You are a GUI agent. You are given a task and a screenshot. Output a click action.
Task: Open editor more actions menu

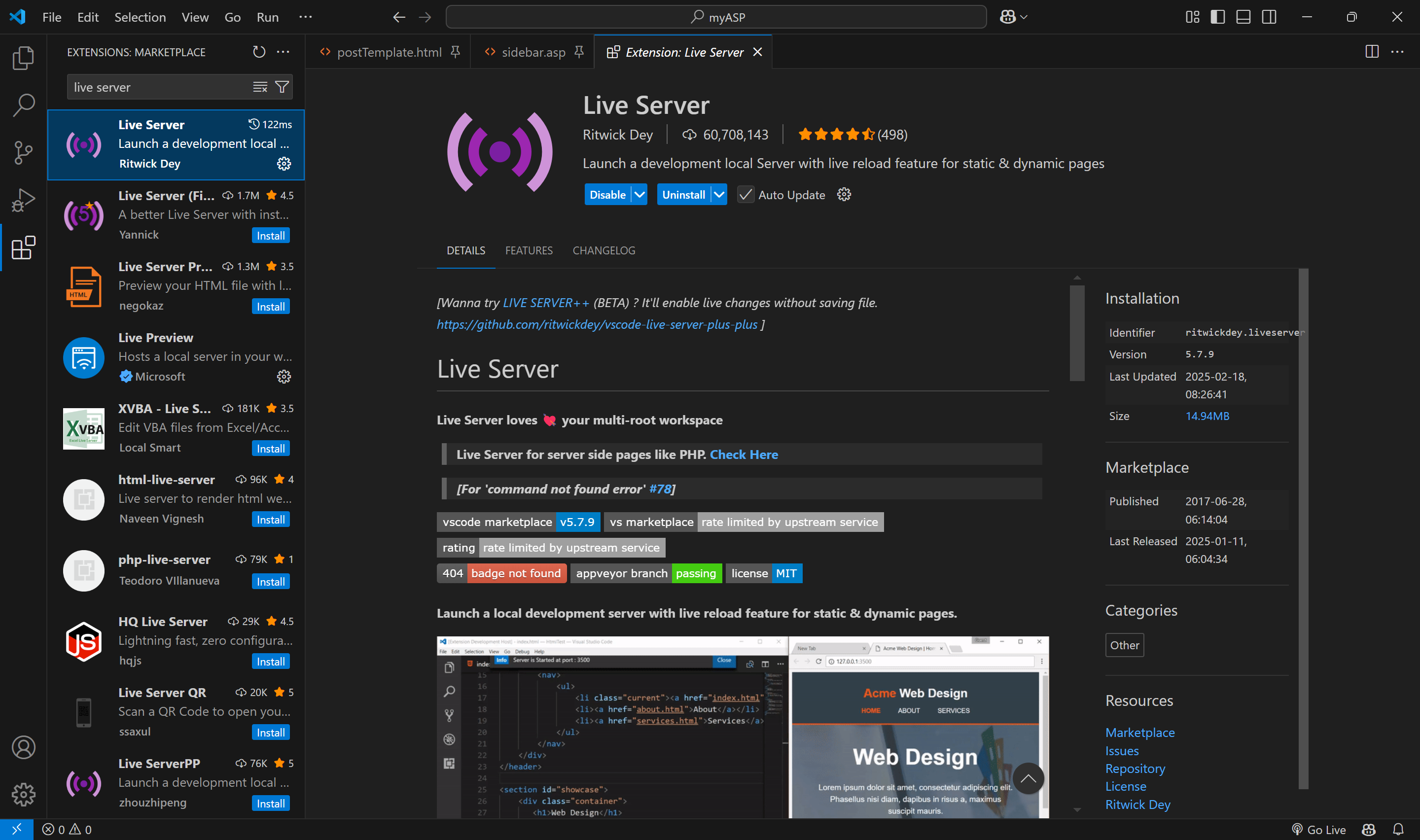coord(1397,51)
